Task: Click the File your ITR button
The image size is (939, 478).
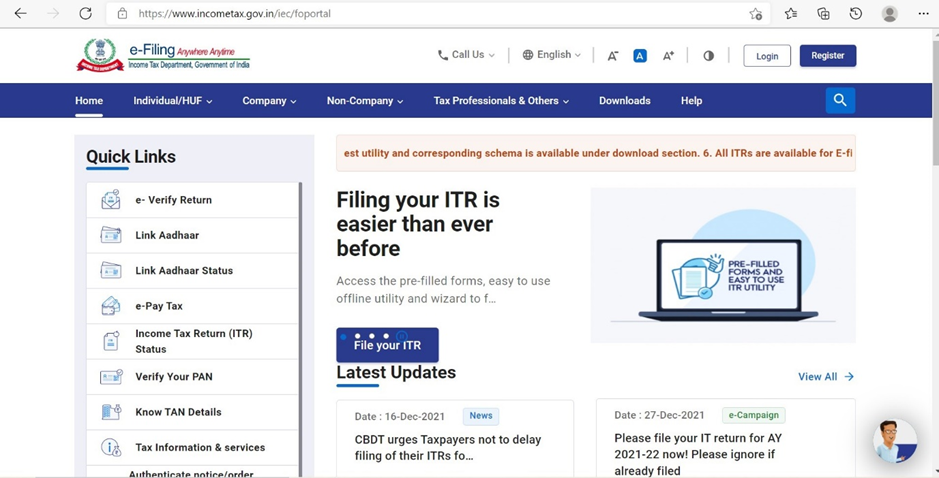Action: (387, 345)
